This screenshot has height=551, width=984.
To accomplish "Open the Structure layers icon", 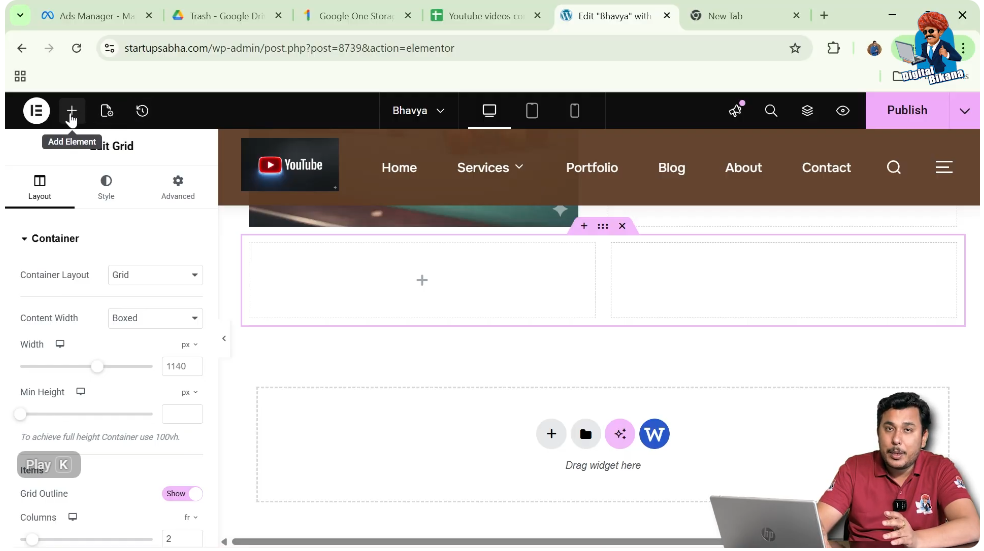I will [807, 110].
